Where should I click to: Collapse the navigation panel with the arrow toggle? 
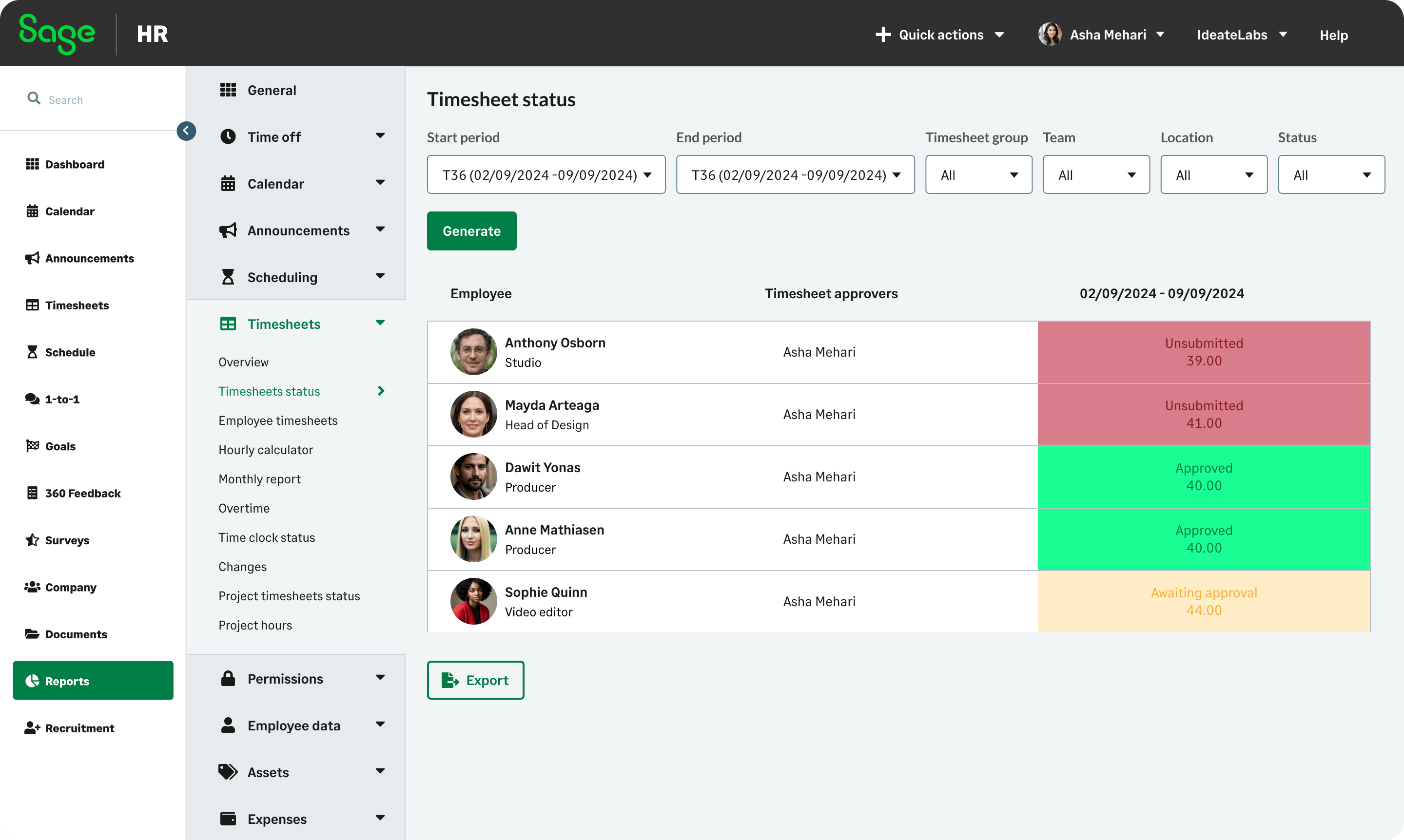(x=186, y=131)
